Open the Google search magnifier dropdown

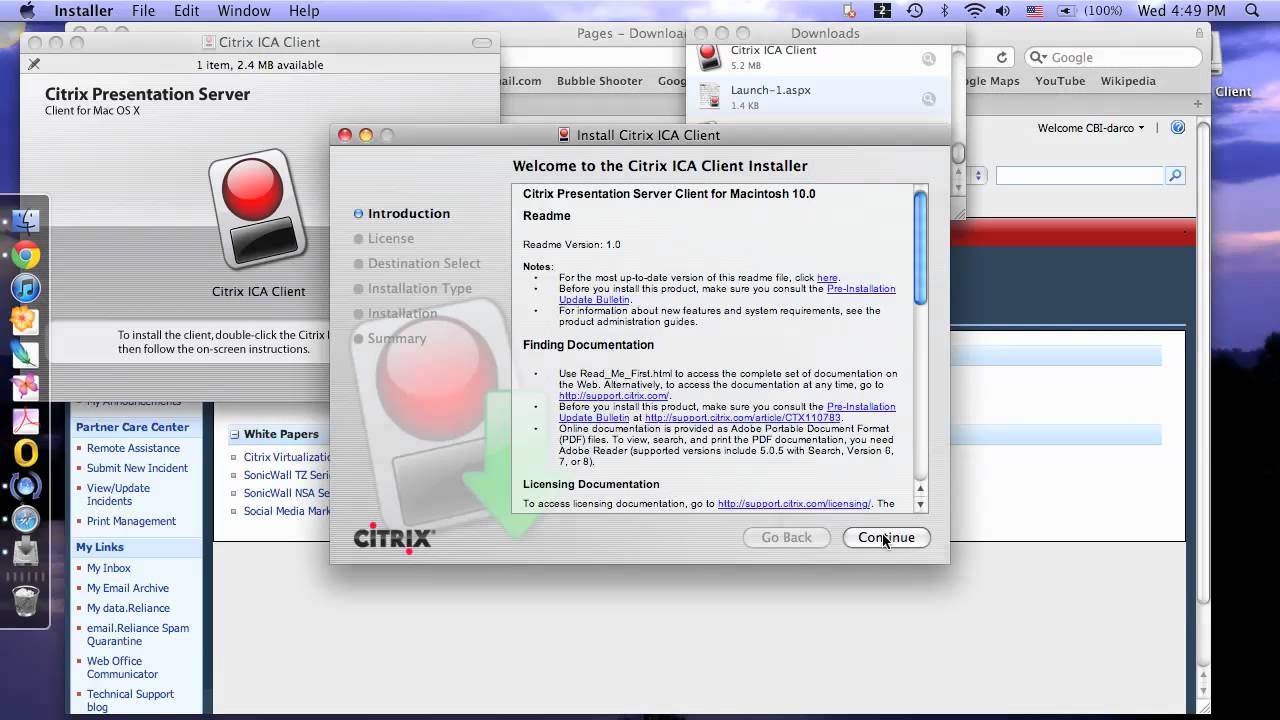tap(1038, 58)
